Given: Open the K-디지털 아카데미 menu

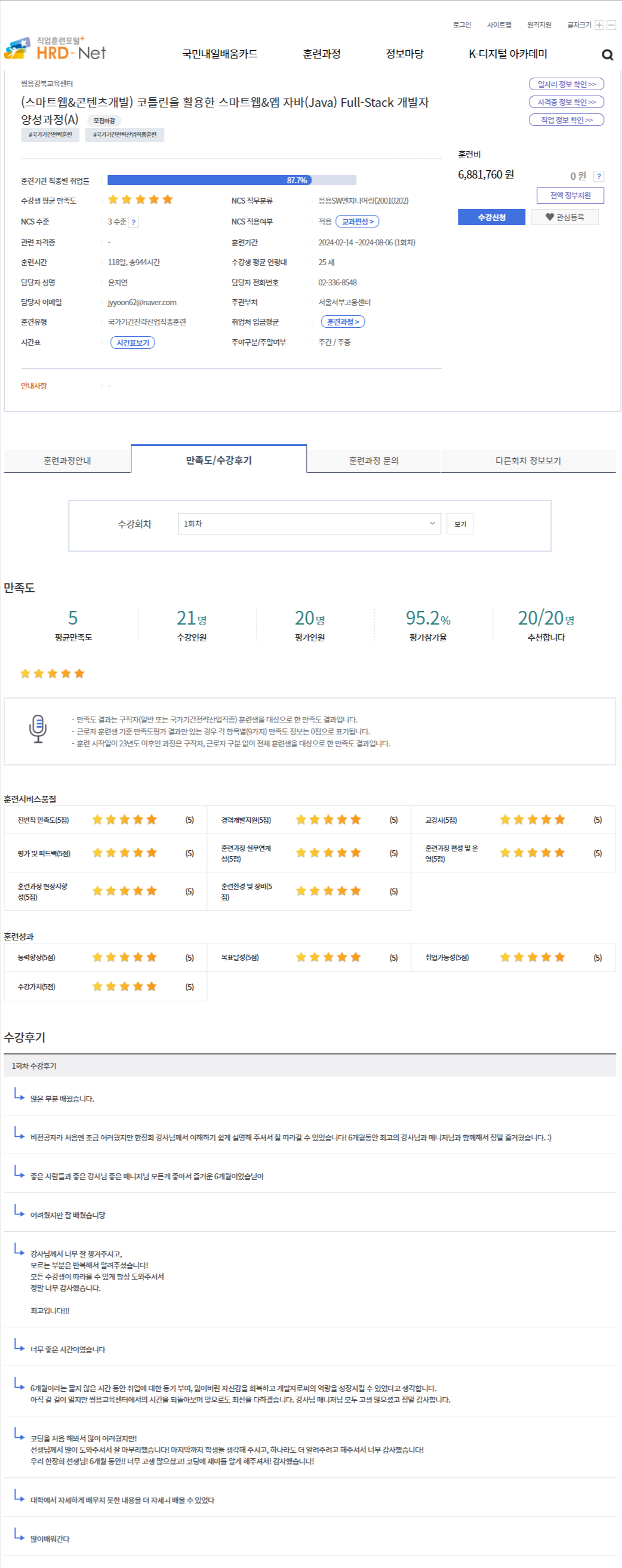Looking at the screenshot, I should (x=507, y=54).
